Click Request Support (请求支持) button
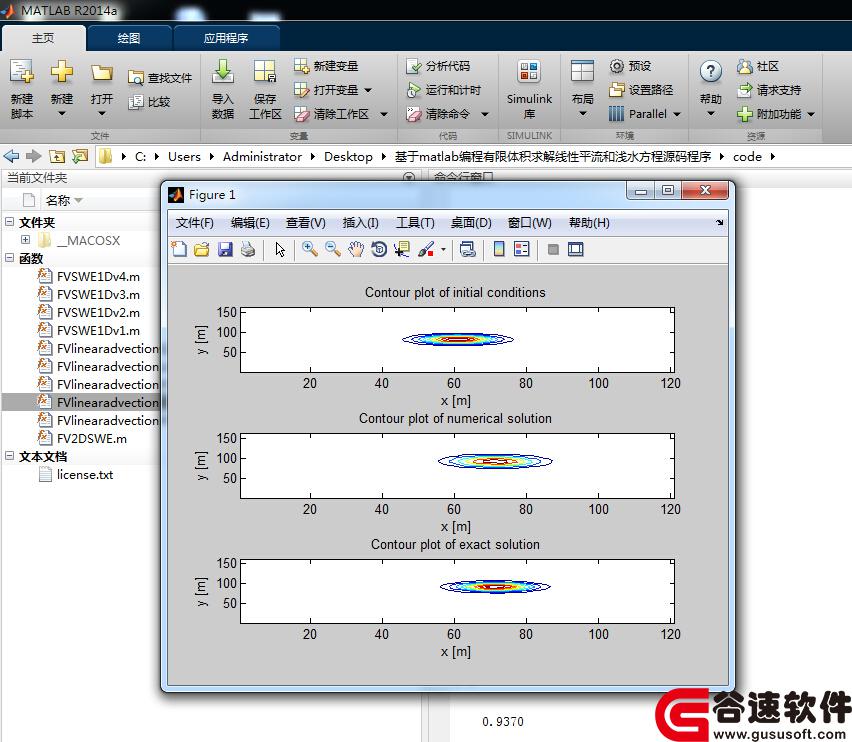The height and width of the screenshot is (742, 852). (x=769, y=90)
